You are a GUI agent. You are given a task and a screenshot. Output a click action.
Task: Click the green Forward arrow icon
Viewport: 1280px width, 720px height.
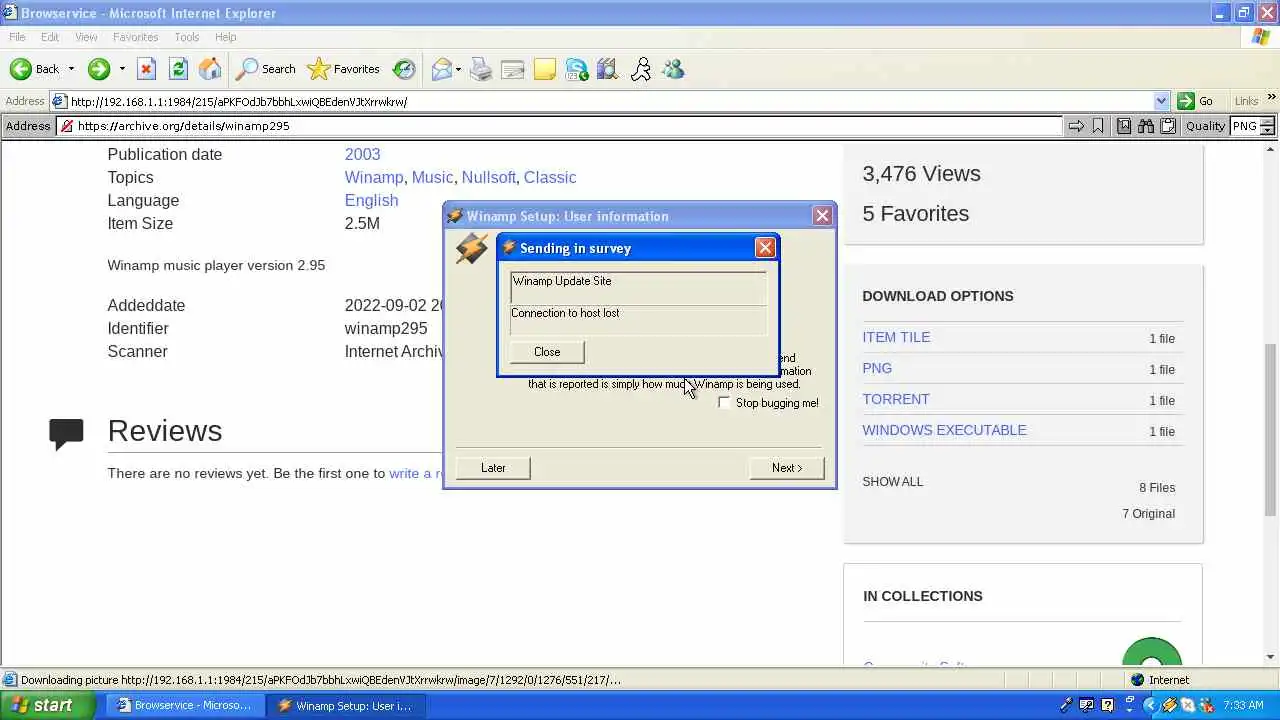point(98,69)
